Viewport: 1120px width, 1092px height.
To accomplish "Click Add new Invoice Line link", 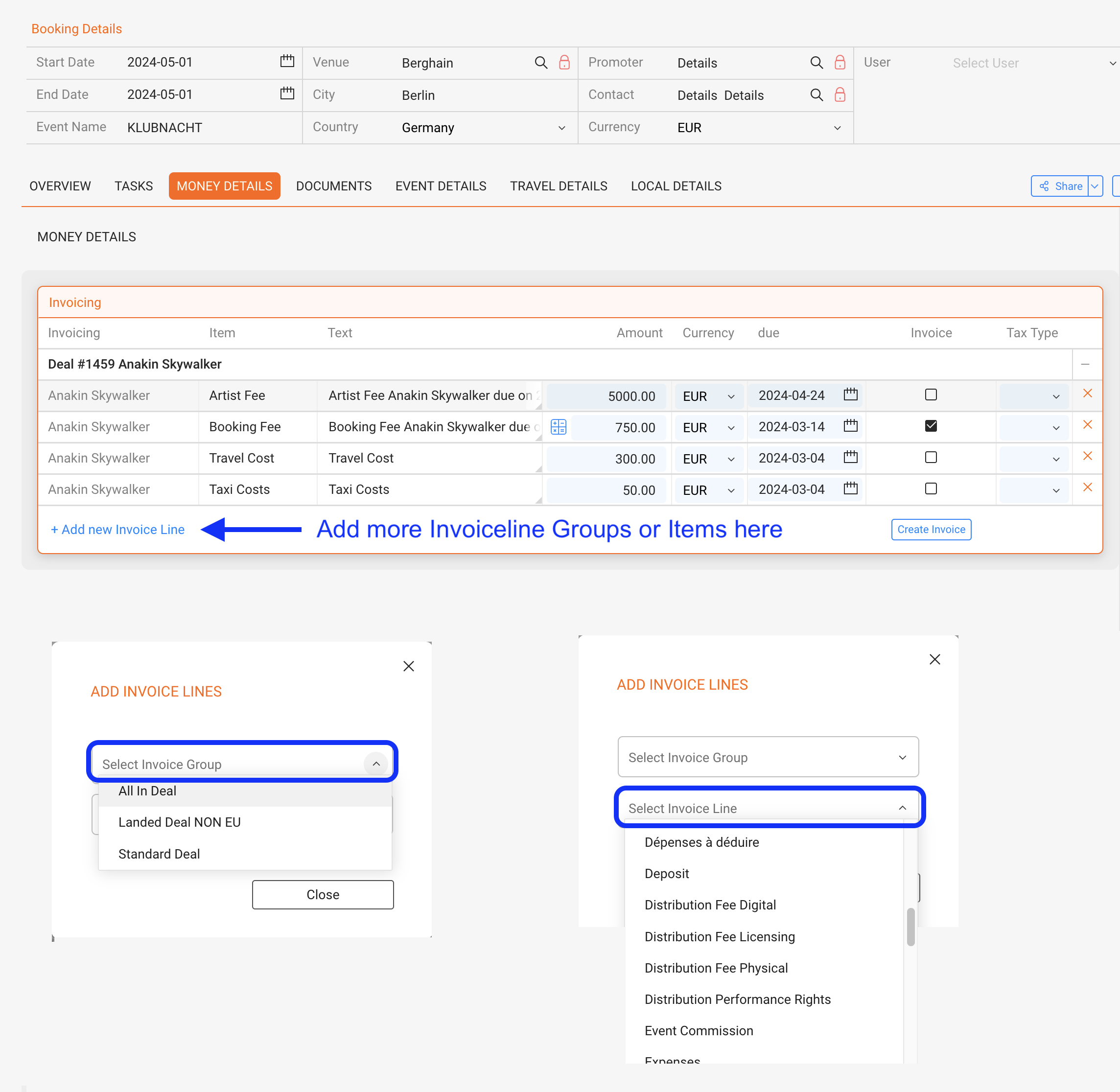I will (117, 529).
